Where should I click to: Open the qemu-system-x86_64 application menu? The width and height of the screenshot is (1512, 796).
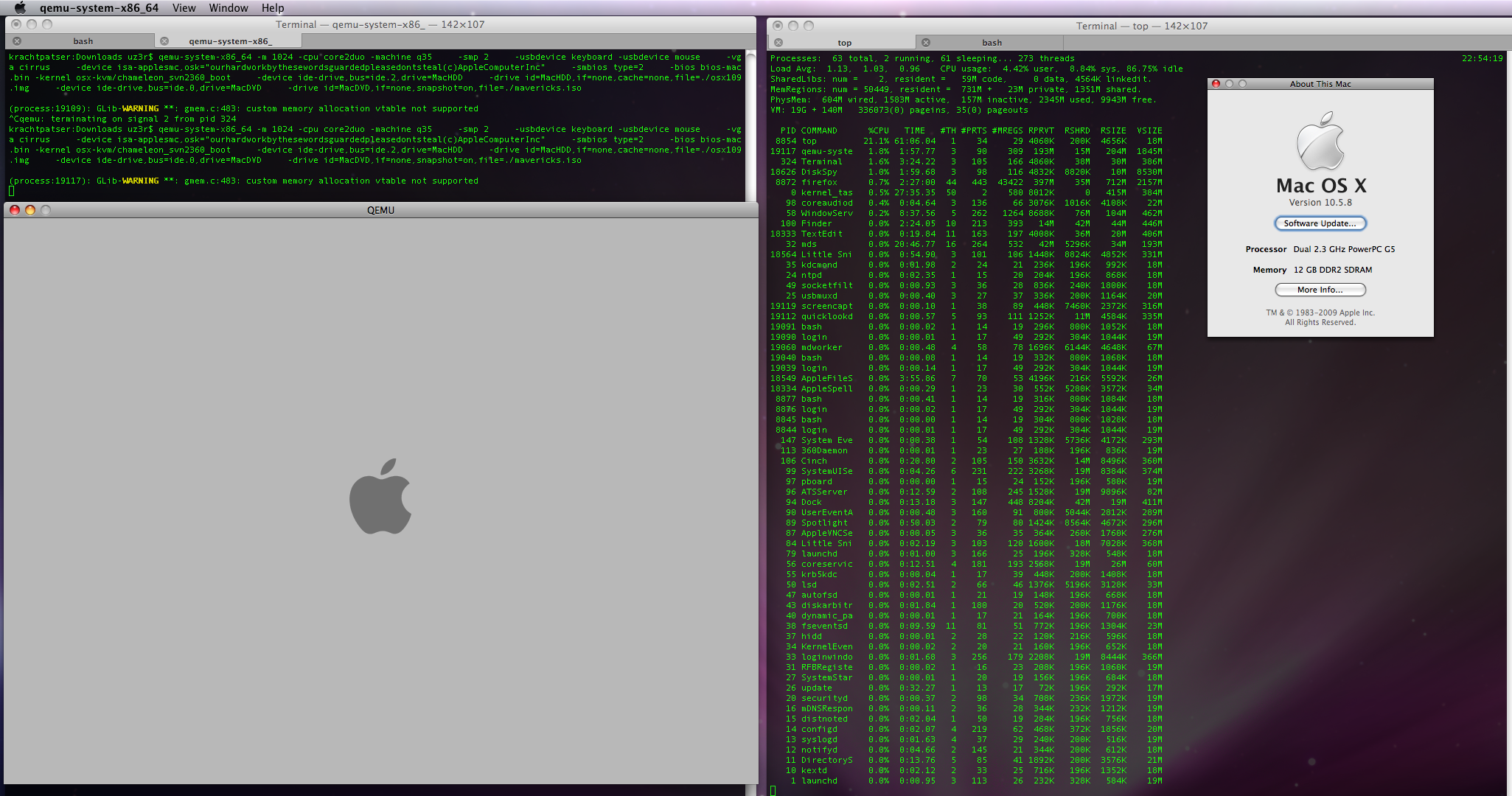pos(99,7)
